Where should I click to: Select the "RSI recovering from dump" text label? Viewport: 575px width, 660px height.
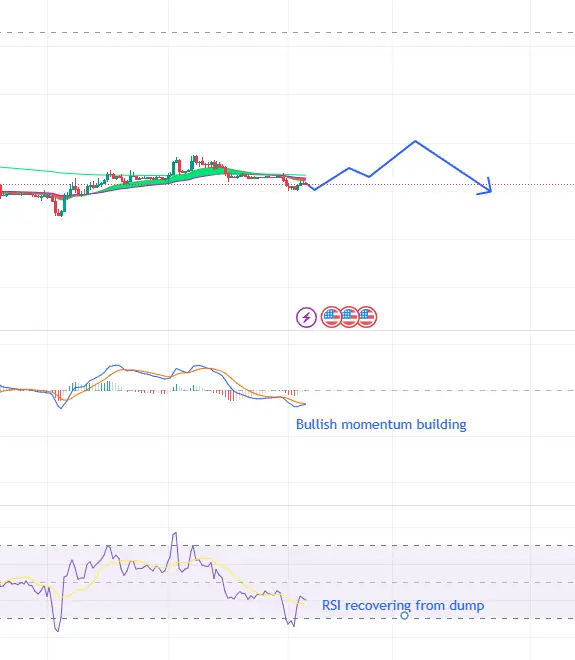coord(403,605)
